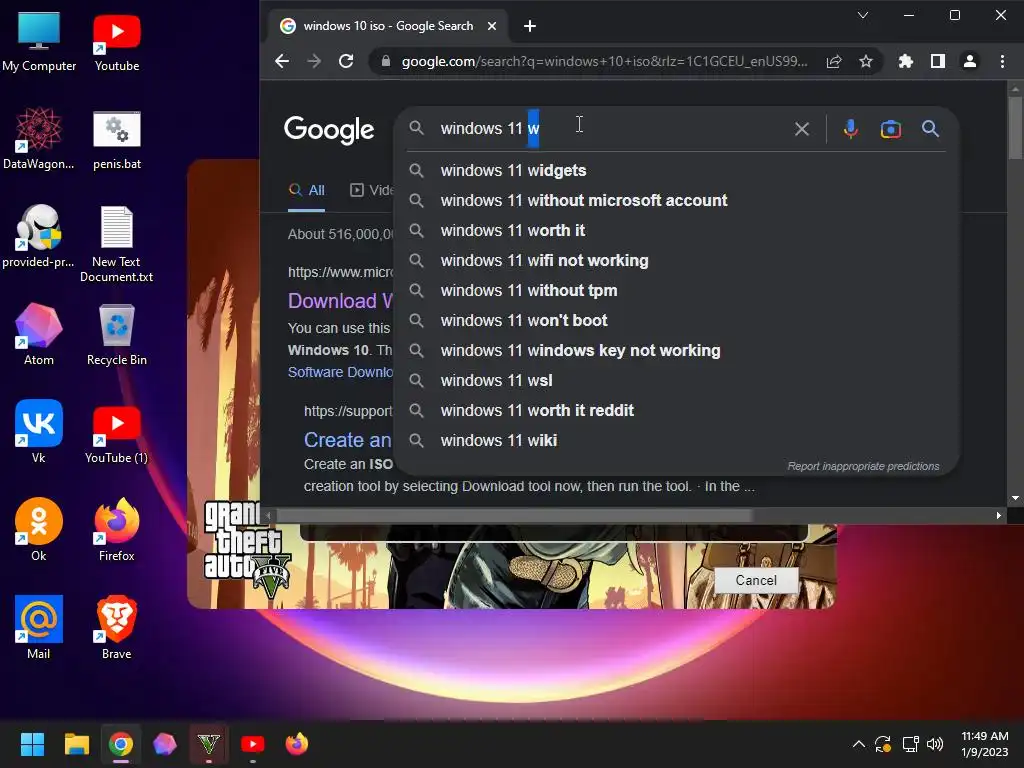Choose suggestion windows 11 worth it reddit
The height and width of the screenshot is (768, 1024).
click(x=677, y=411)
